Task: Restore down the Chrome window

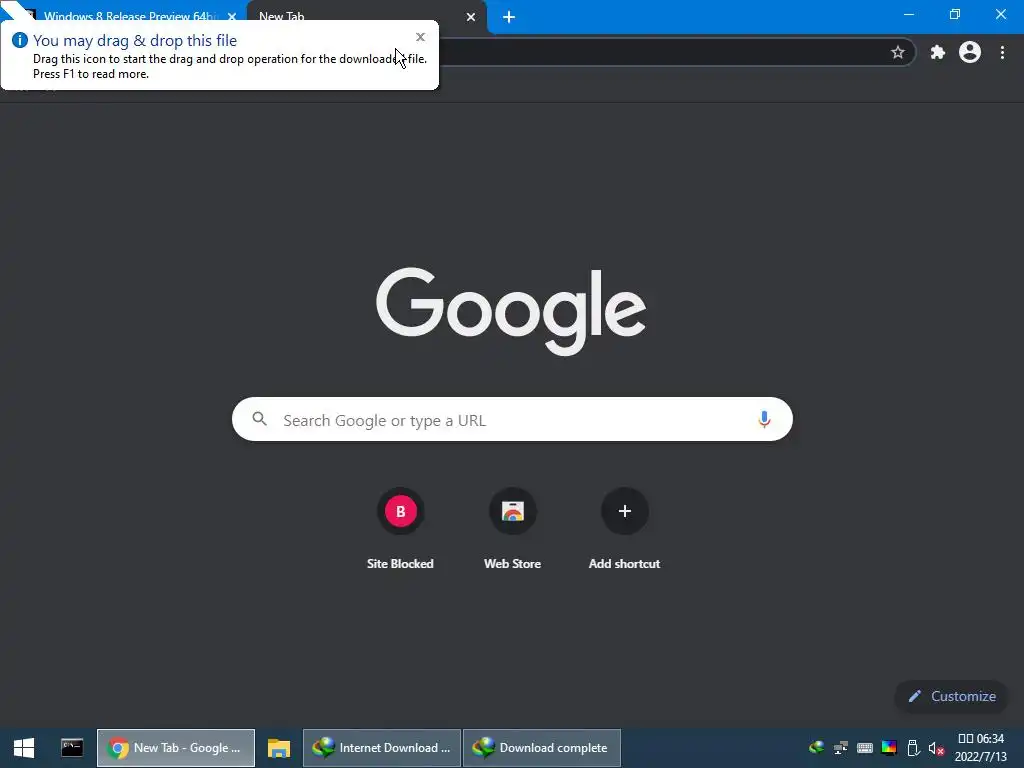Action: click(x=955, y=14)
